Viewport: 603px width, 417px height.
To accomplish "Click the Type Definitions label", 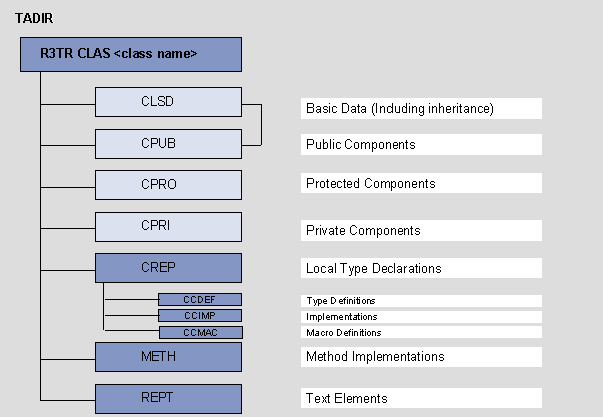I will (420, 301).
